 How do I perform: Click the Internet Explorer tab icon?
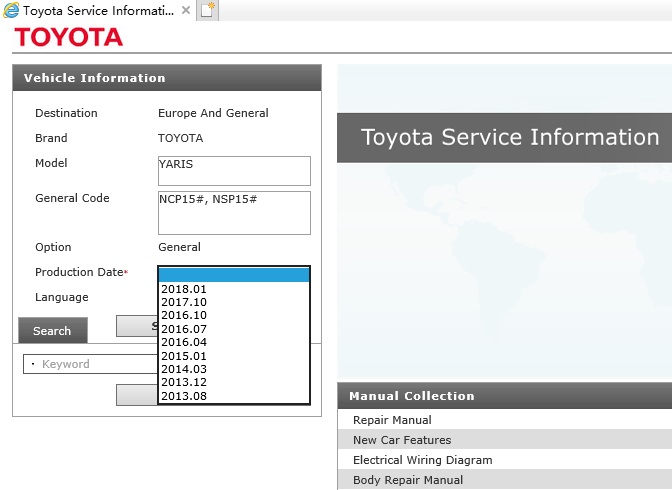tap(11, 10)
